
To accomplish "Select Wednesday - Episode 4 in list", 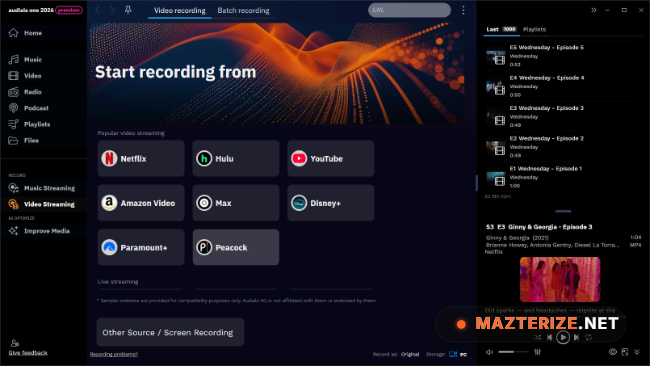I will (560, 86).
